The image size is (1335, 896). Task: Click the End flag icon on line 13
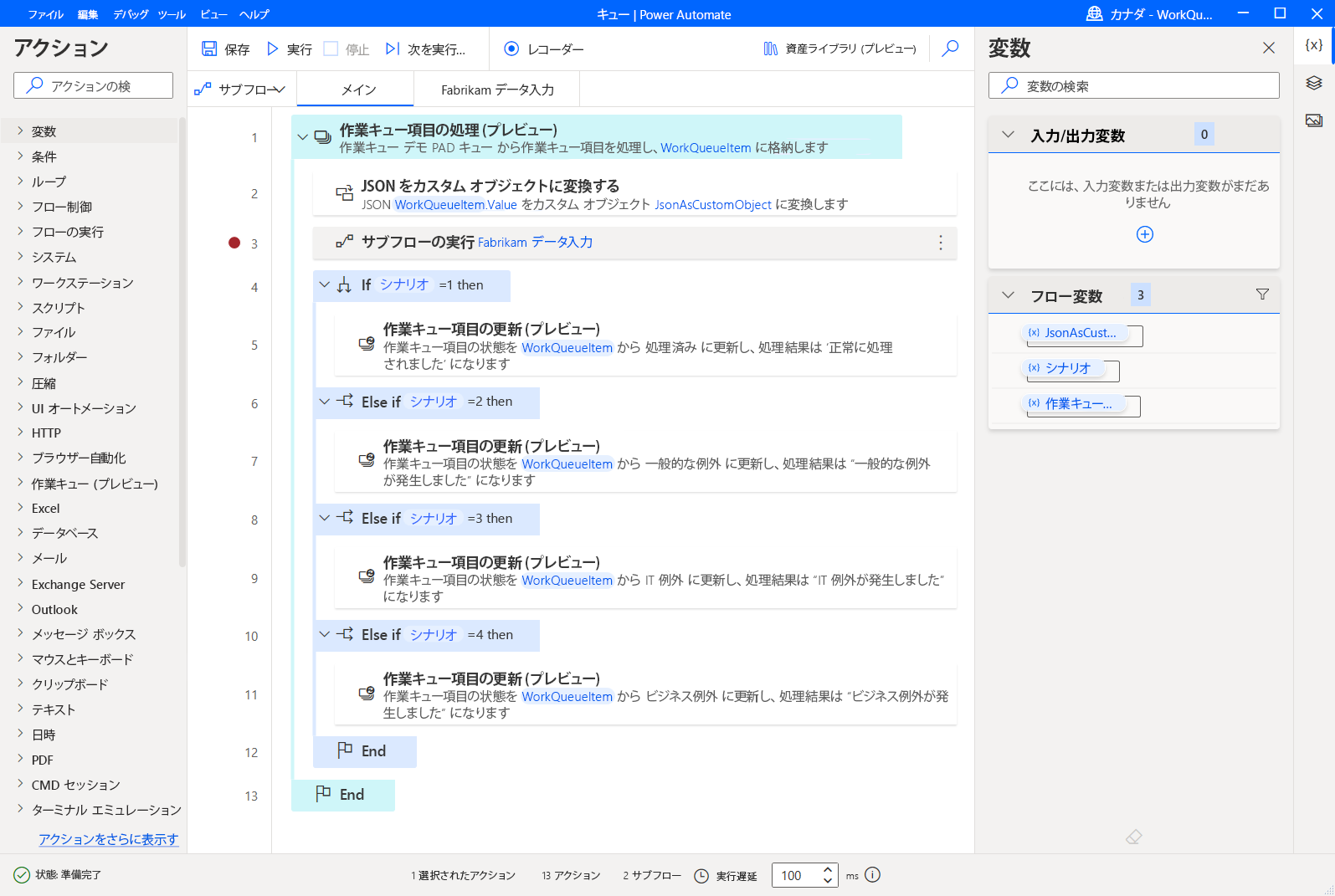(x=323, y=794)
